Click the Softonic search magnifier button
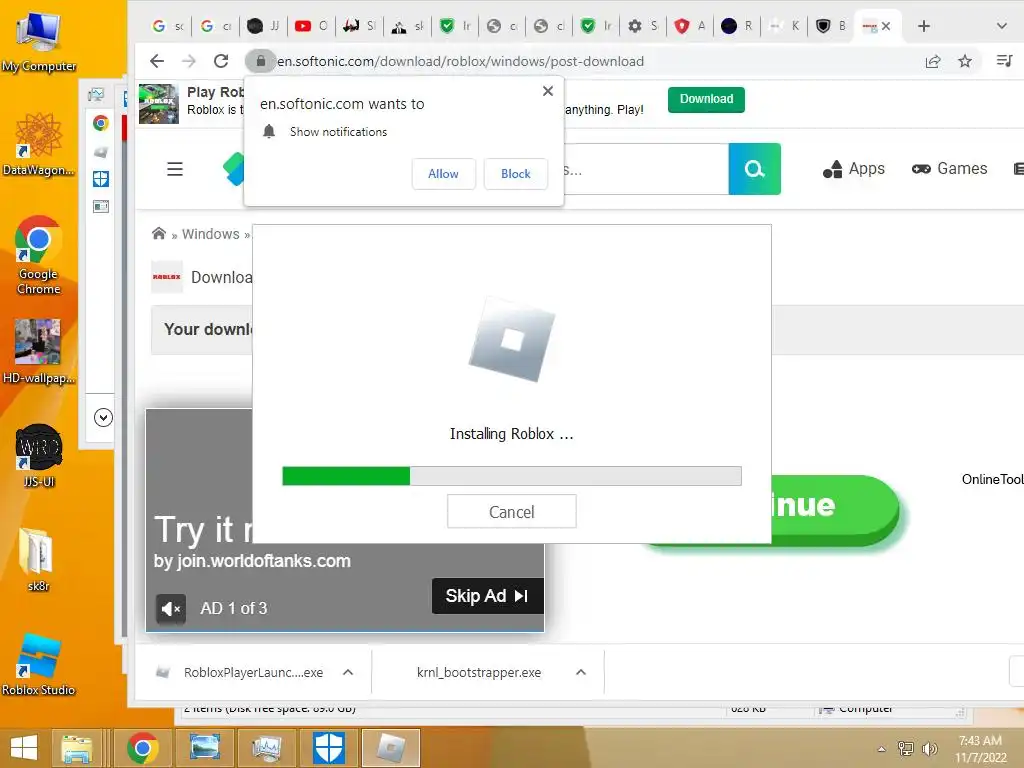 [x=754, y=169]
